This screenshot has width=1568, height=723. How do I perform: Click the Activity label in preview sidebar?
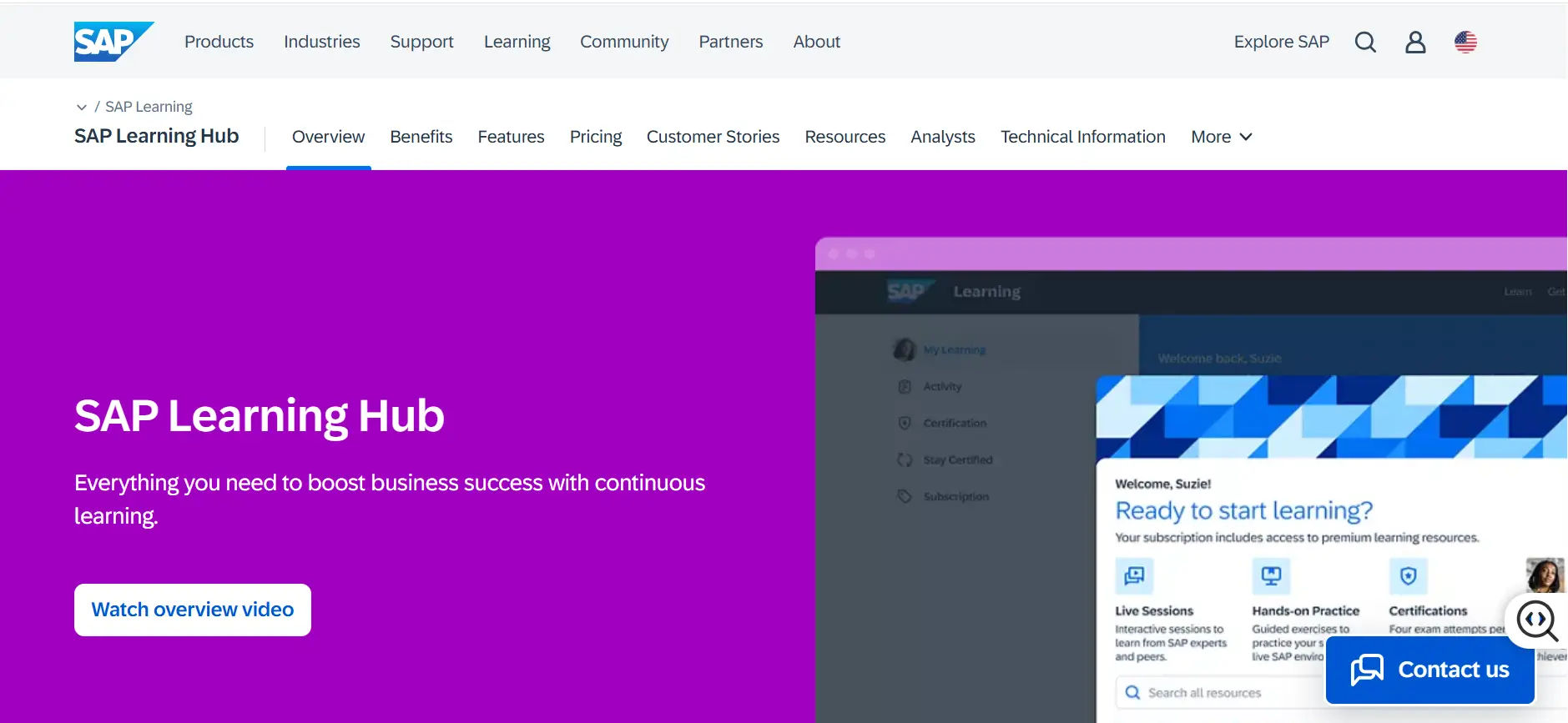point(943,387)
